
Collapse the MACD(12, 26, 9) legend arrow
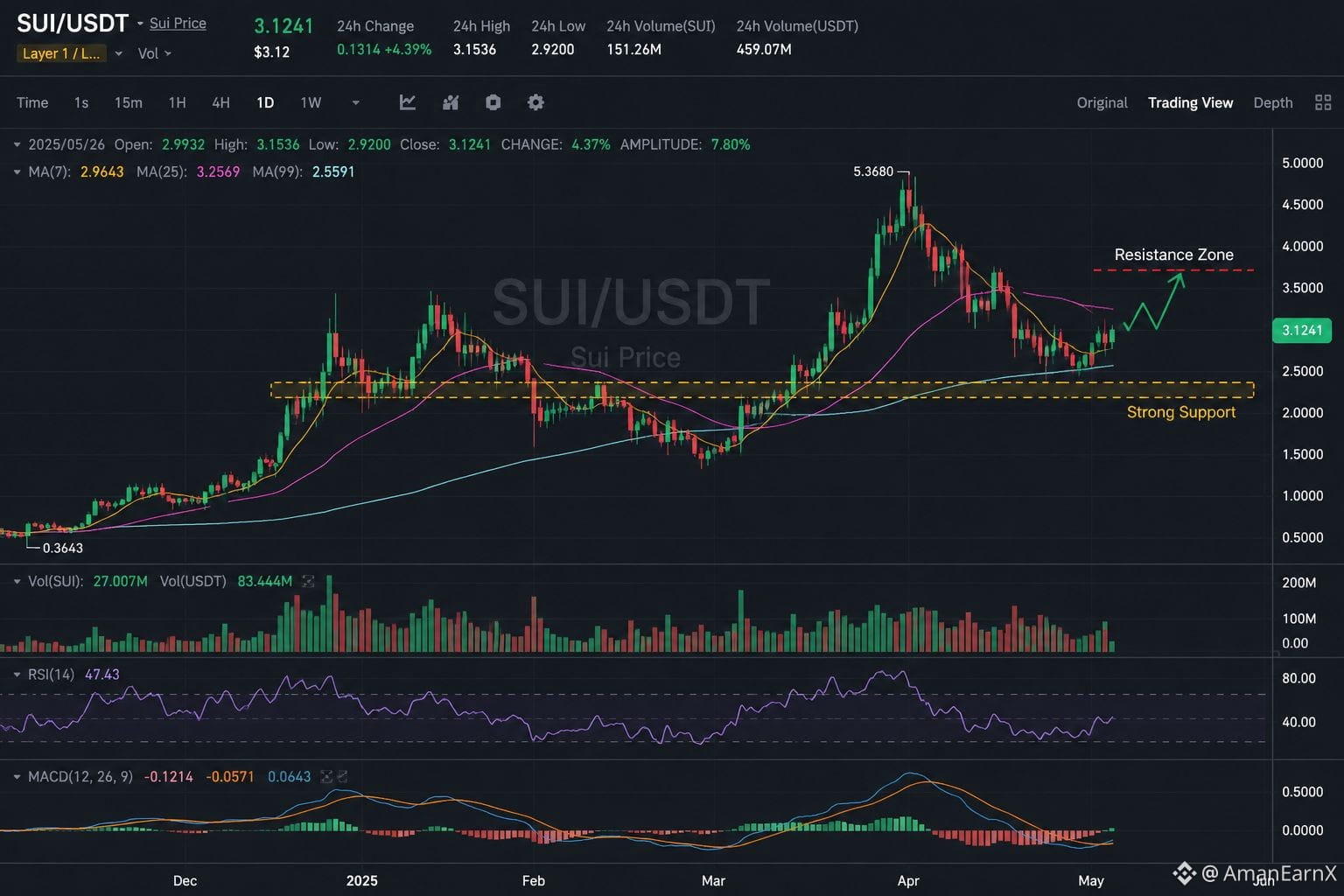coord(17,776)
